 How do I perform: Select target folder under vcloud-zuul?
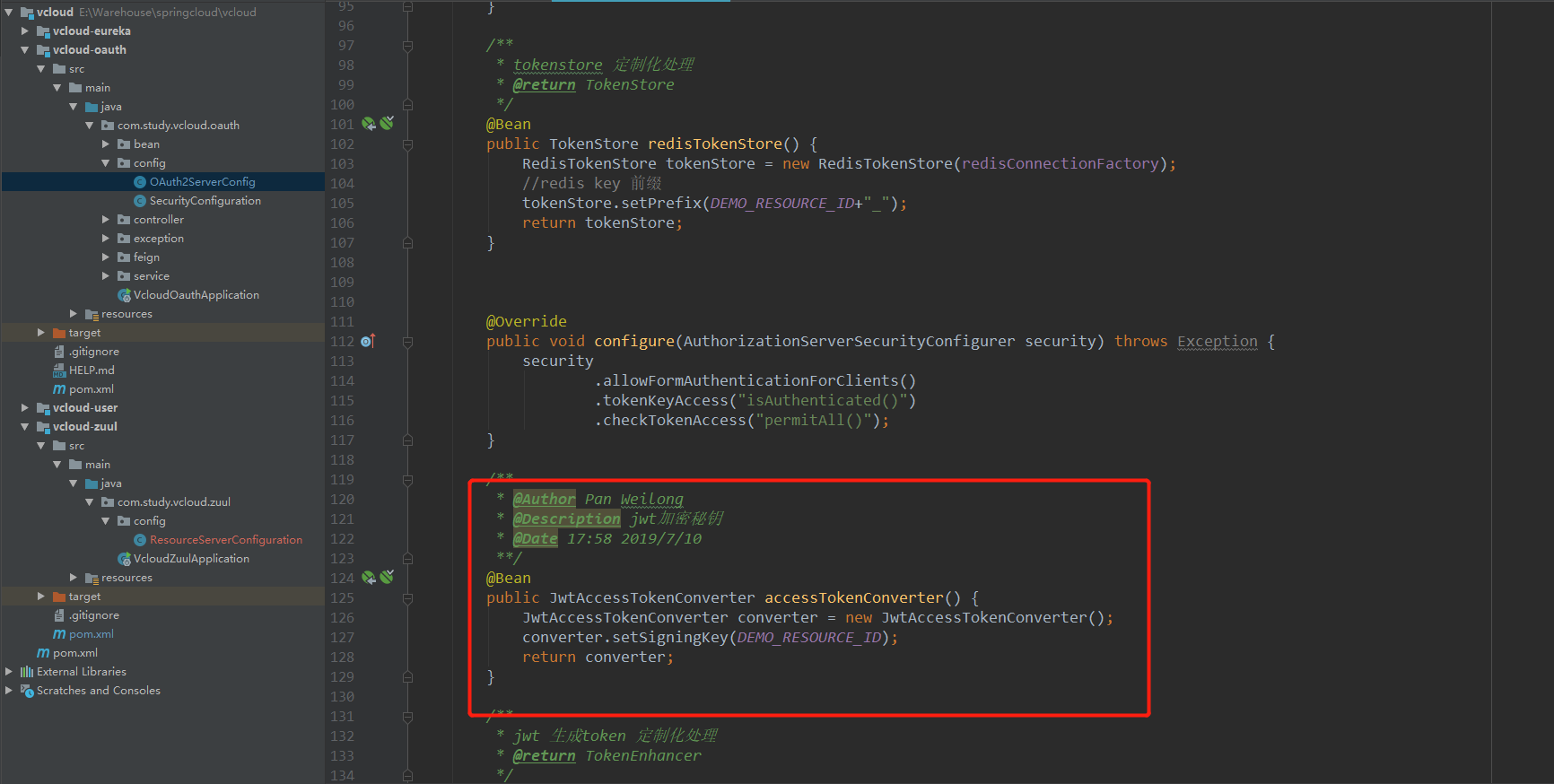(84, 597)
